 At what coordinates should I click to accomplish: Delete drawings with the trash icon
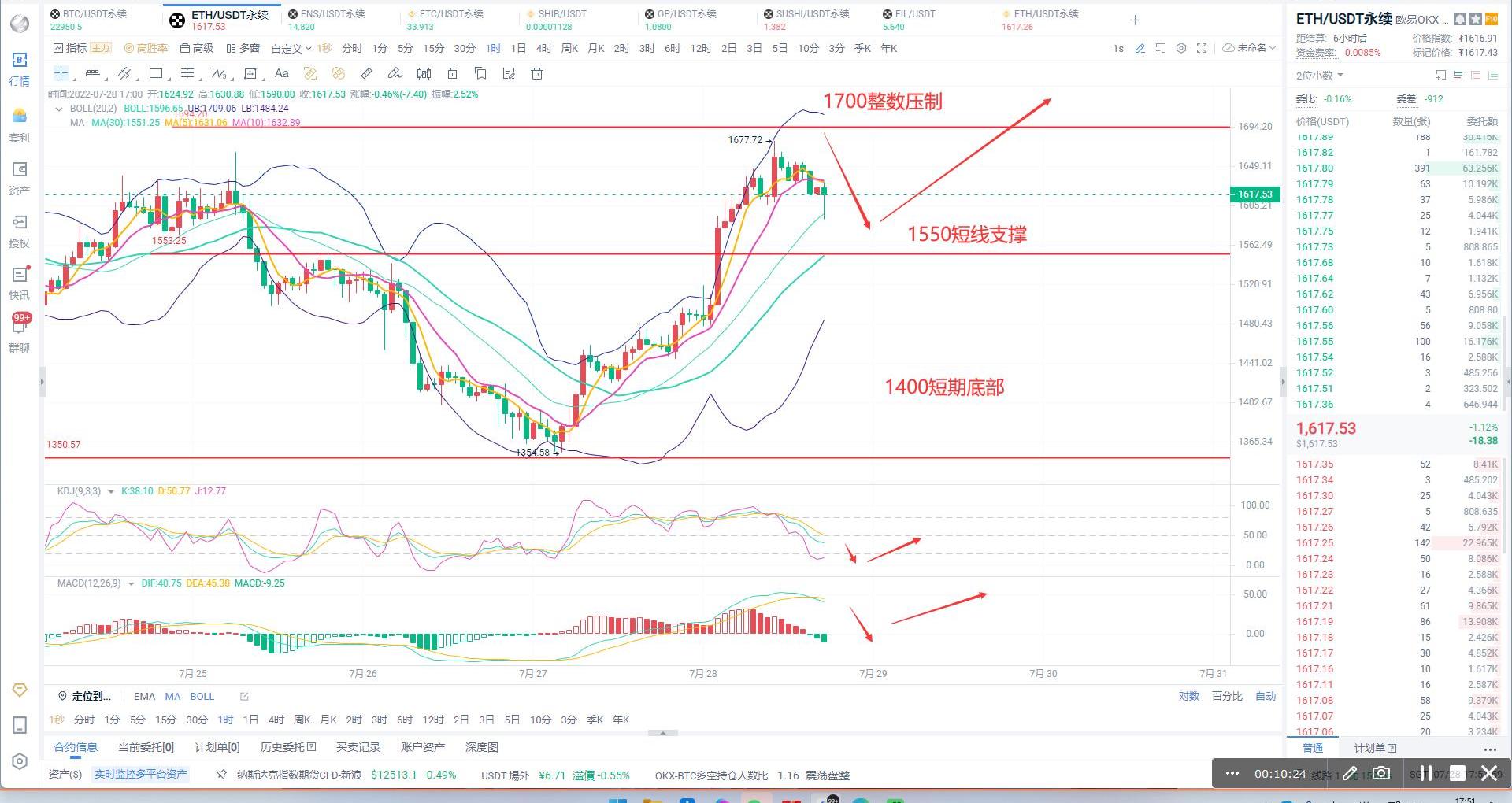(537, 74)
